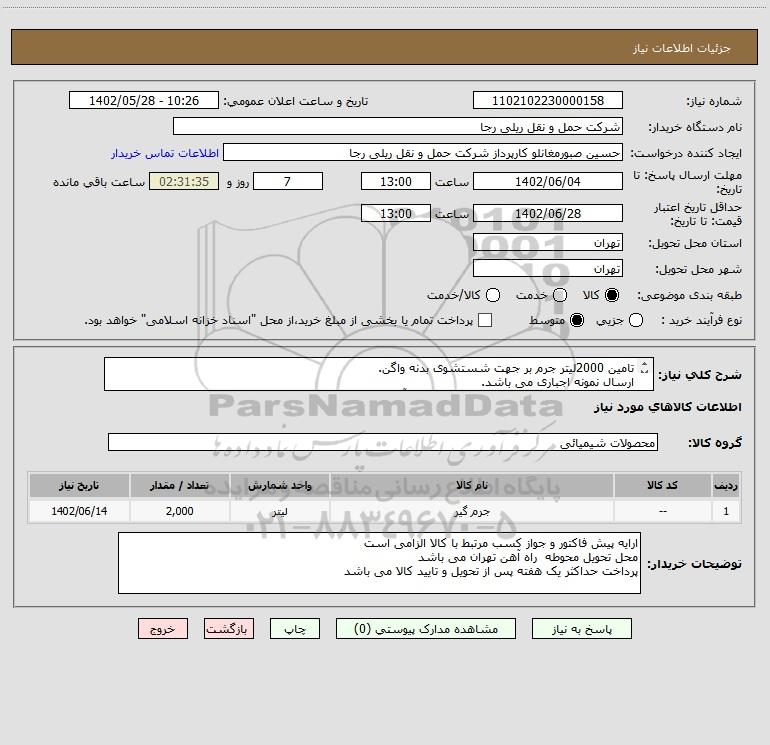Image resolution: width=770 pixels, height=745 pixels.
Task: Click buyer name field شرکت حمل و نقل ریلی رجا
Action: pos(398,127)
